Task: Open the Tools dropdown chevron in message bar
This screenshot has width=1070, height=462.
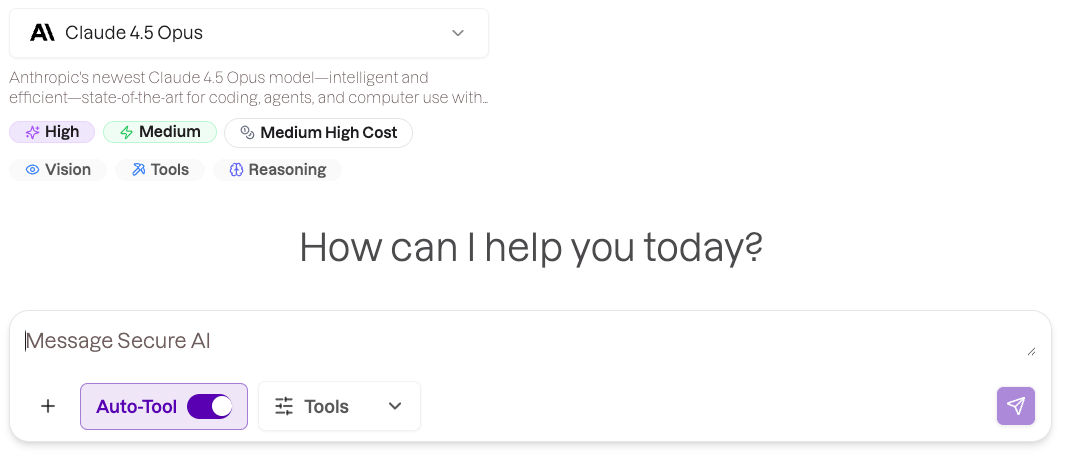Action: (x=395, y=406)
